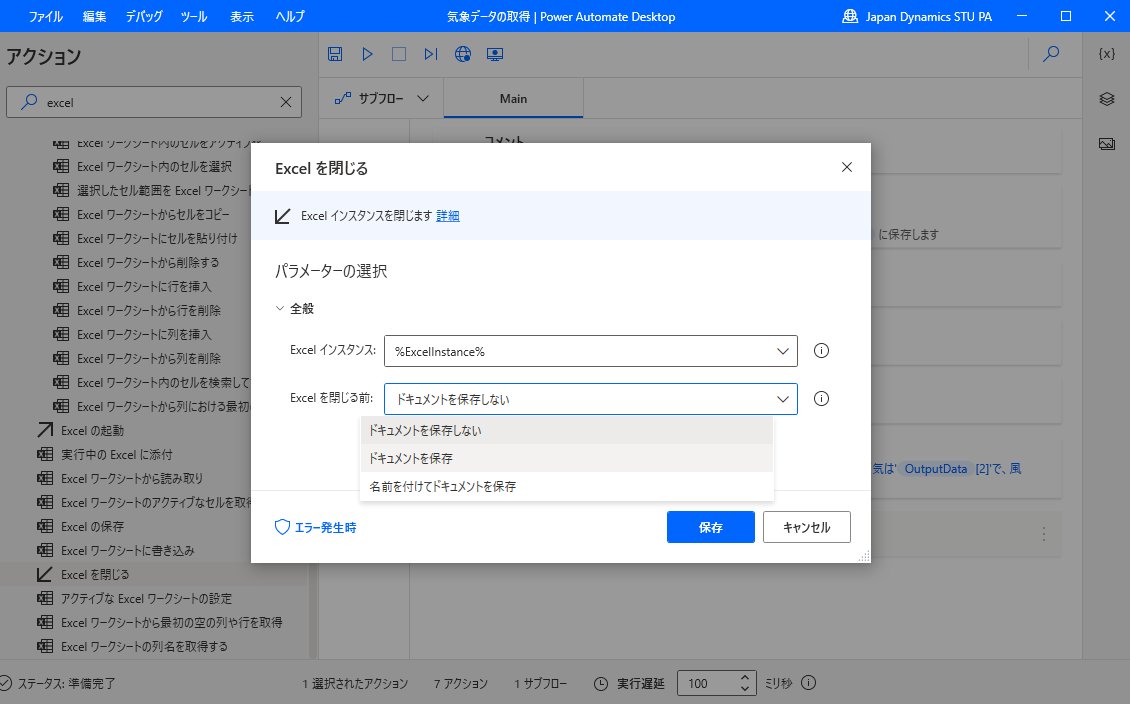
Task: Clear the excel search text with X
Action: click(x=286, y=102)
